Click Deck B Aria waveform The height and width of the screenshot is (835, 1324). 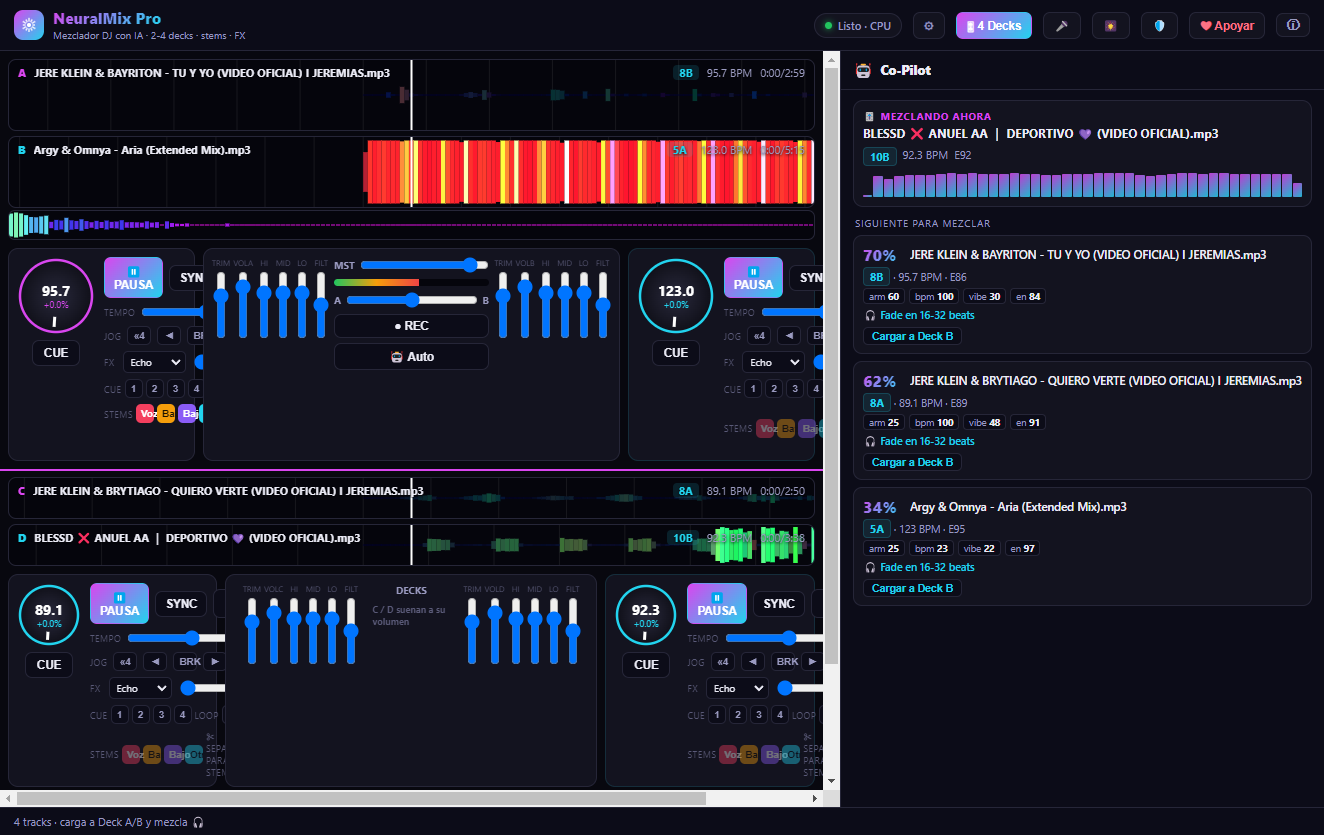tap(411, 172)
